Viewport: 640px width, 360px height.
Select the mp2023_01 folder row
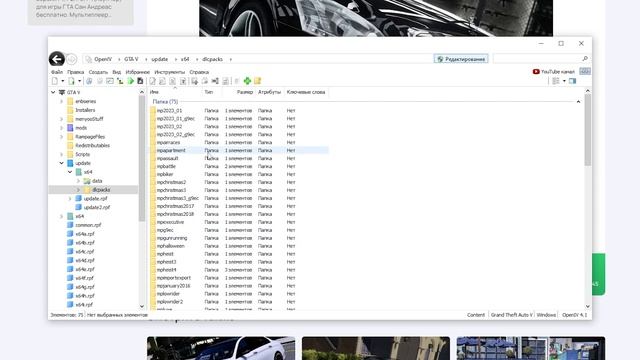click(239, 111)
